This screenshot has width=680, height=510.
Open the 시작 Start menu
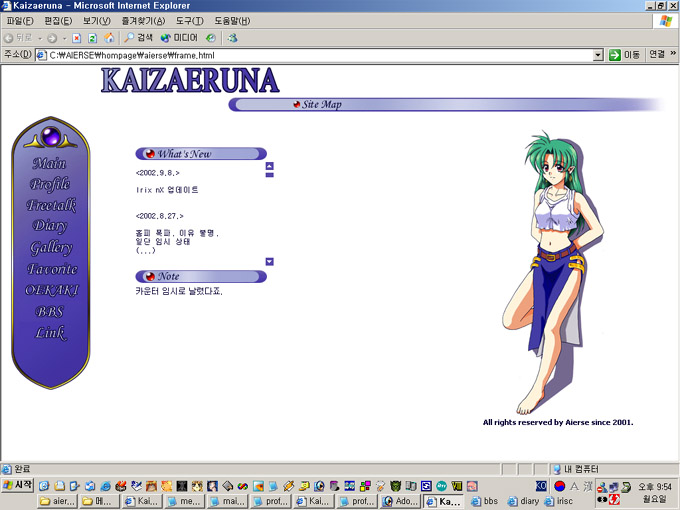pos(18,485)
